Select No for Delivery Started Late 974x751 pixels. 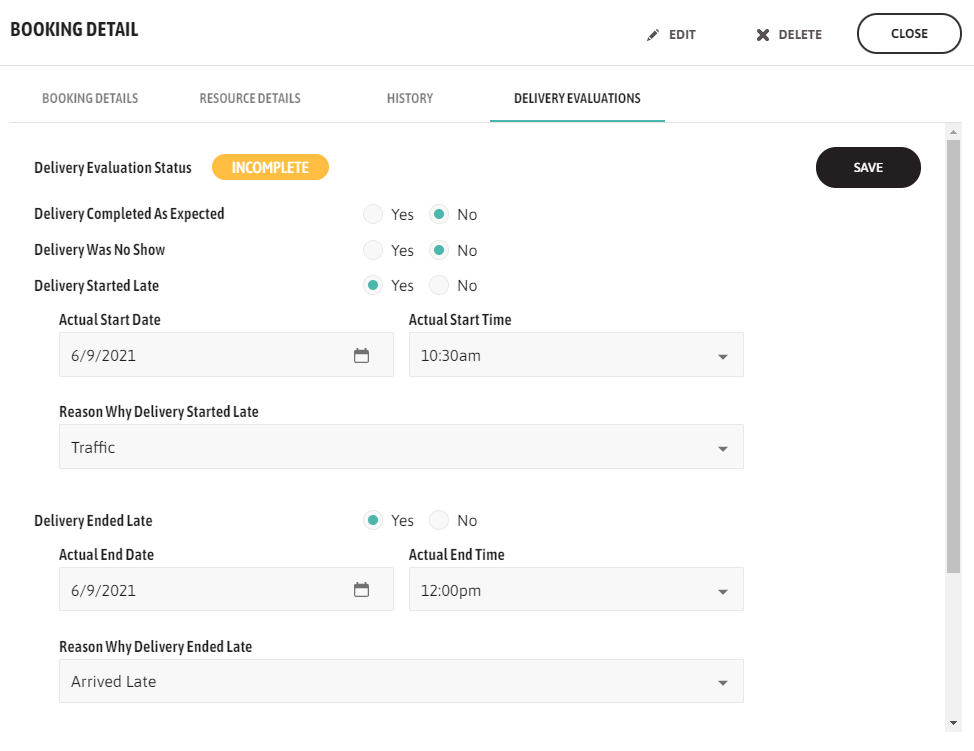coord(439,286)
